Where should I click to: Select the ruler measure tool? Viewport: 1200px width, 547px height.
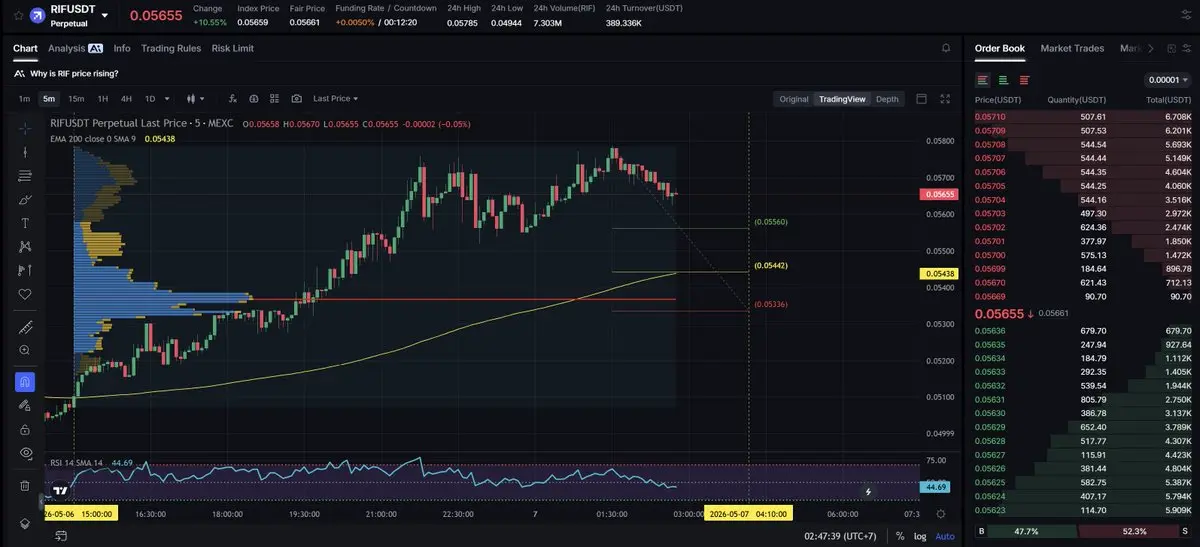(25, 327)
